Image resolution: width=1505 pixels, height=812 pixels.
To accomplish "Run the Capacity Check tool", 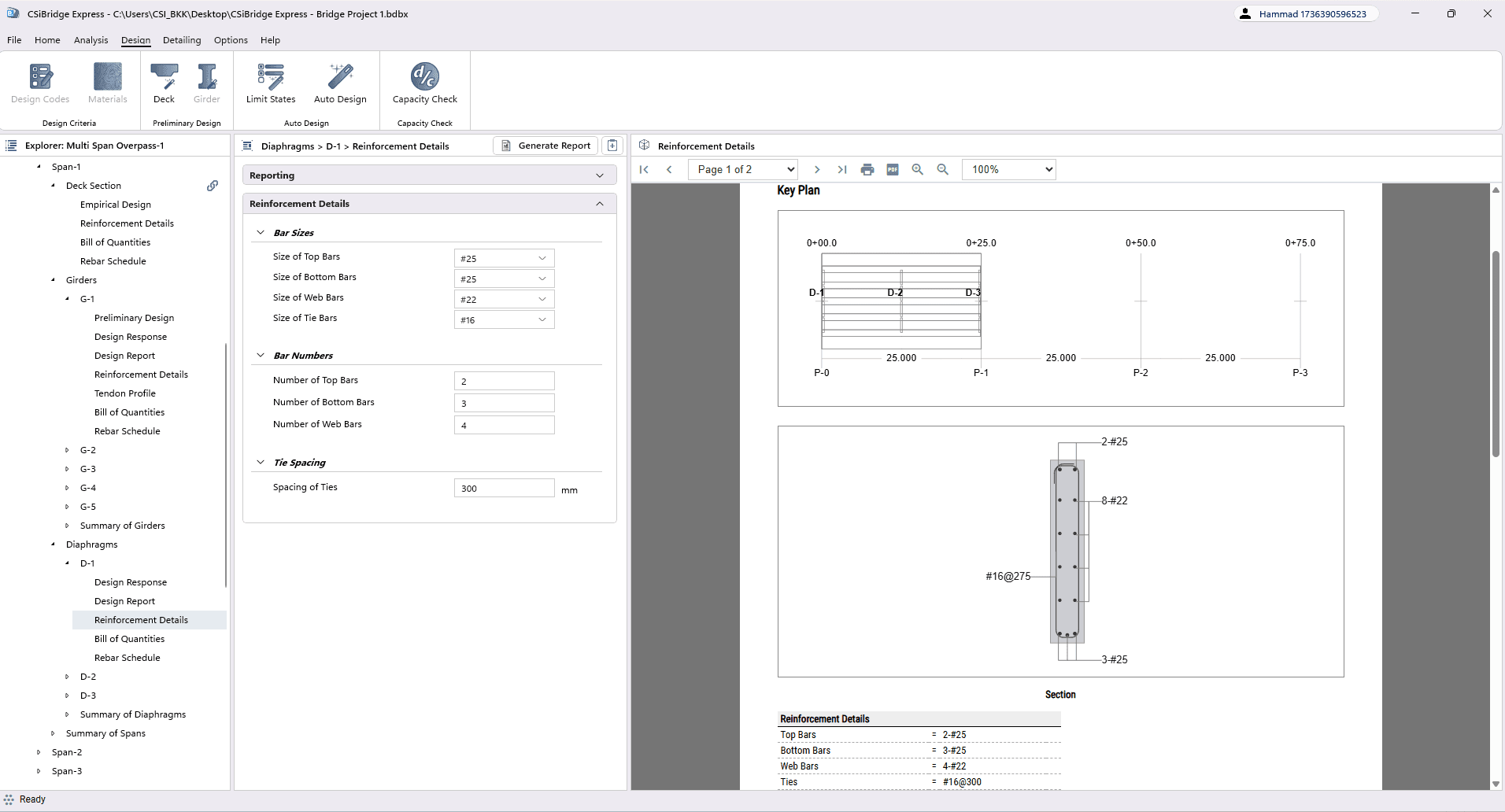I will [423, 83].
